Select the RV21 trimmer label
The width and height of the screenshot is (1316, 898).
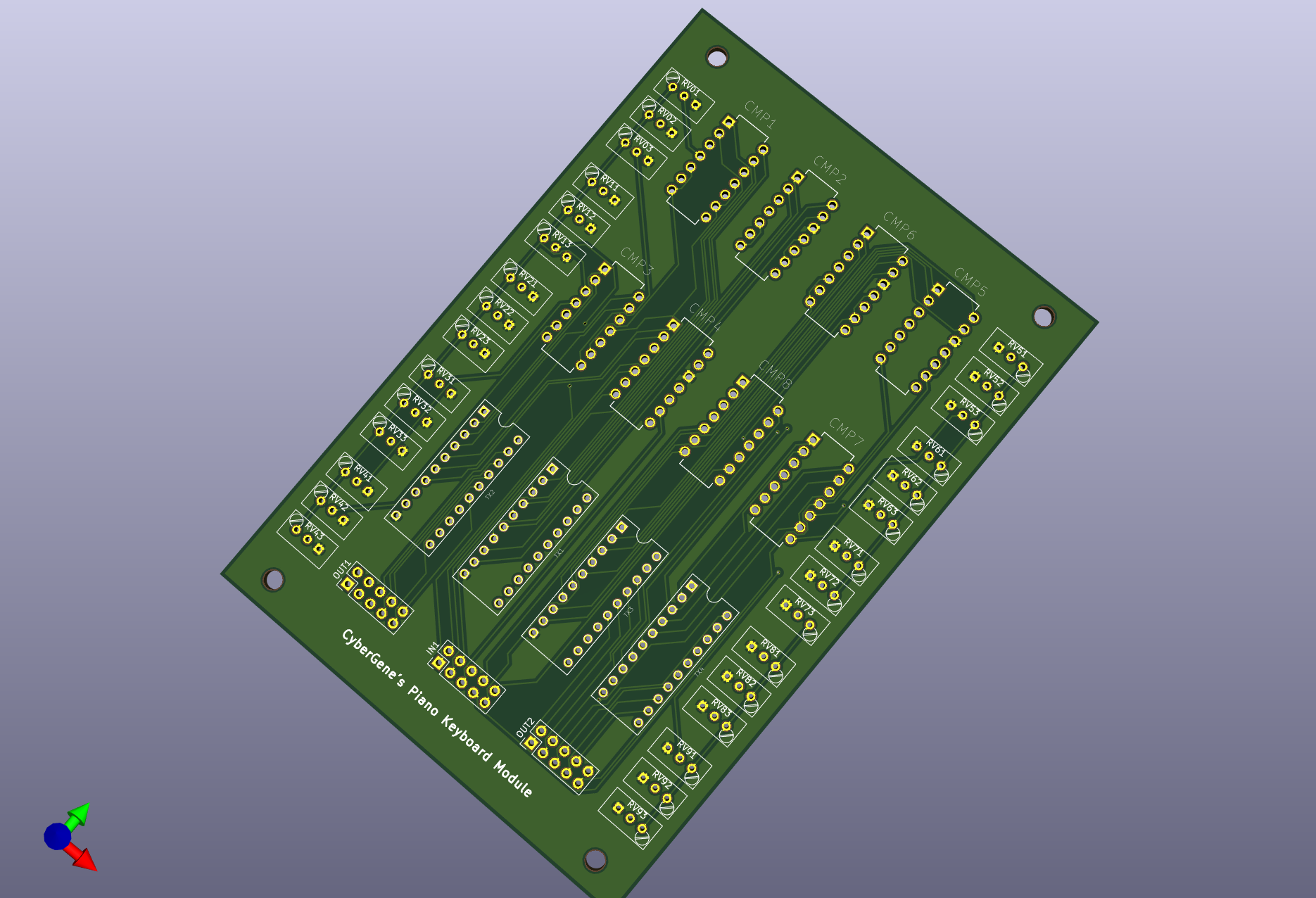[x=529, y=279]
